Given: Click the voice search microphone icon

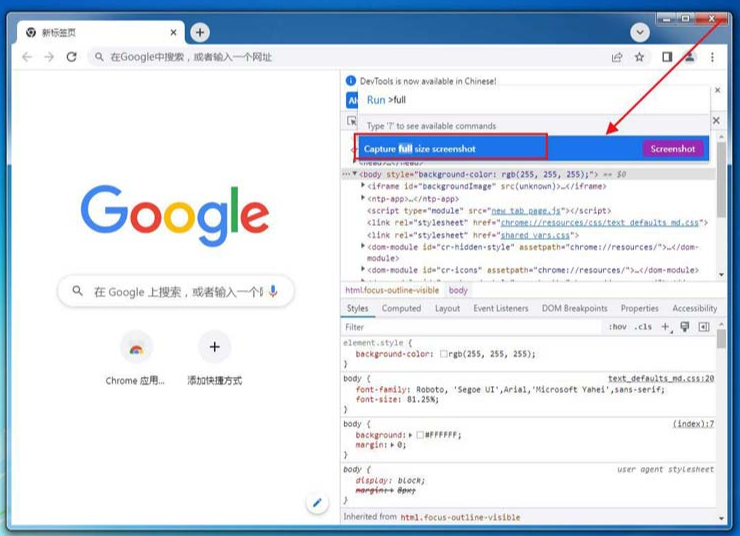Looking at the screenshot, I should click(x=273, y=291).
